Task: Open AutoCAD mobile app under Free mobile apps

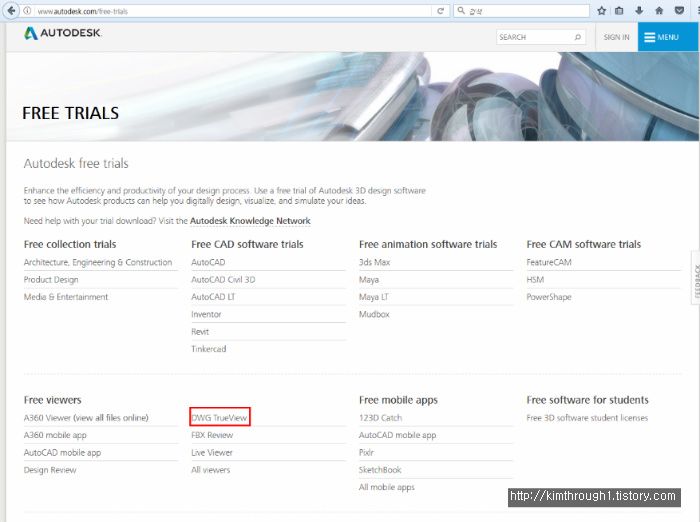Action: click(x=397, y=435)
